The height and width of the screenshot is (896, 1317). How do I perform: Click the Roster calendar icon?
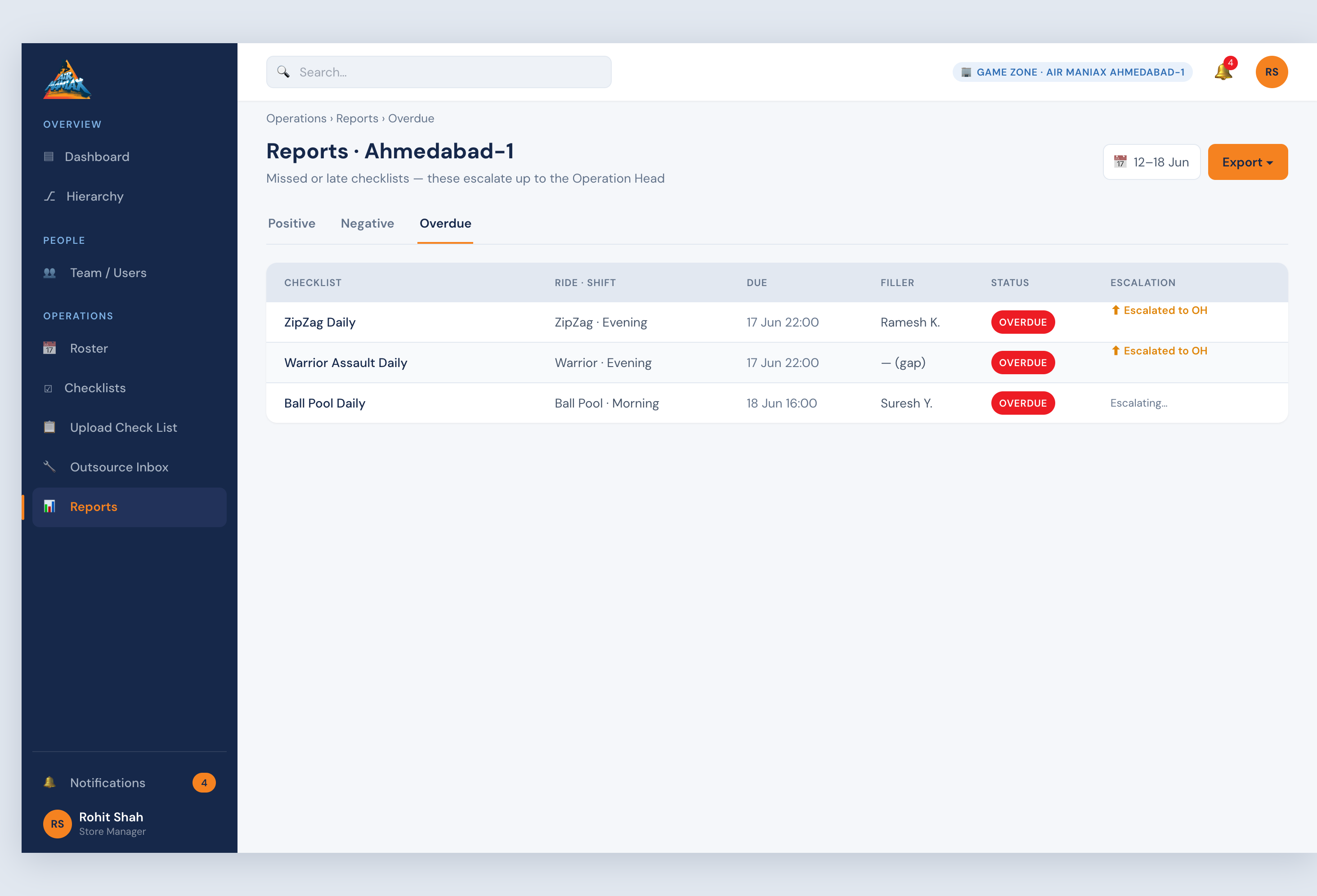[50, 348]
